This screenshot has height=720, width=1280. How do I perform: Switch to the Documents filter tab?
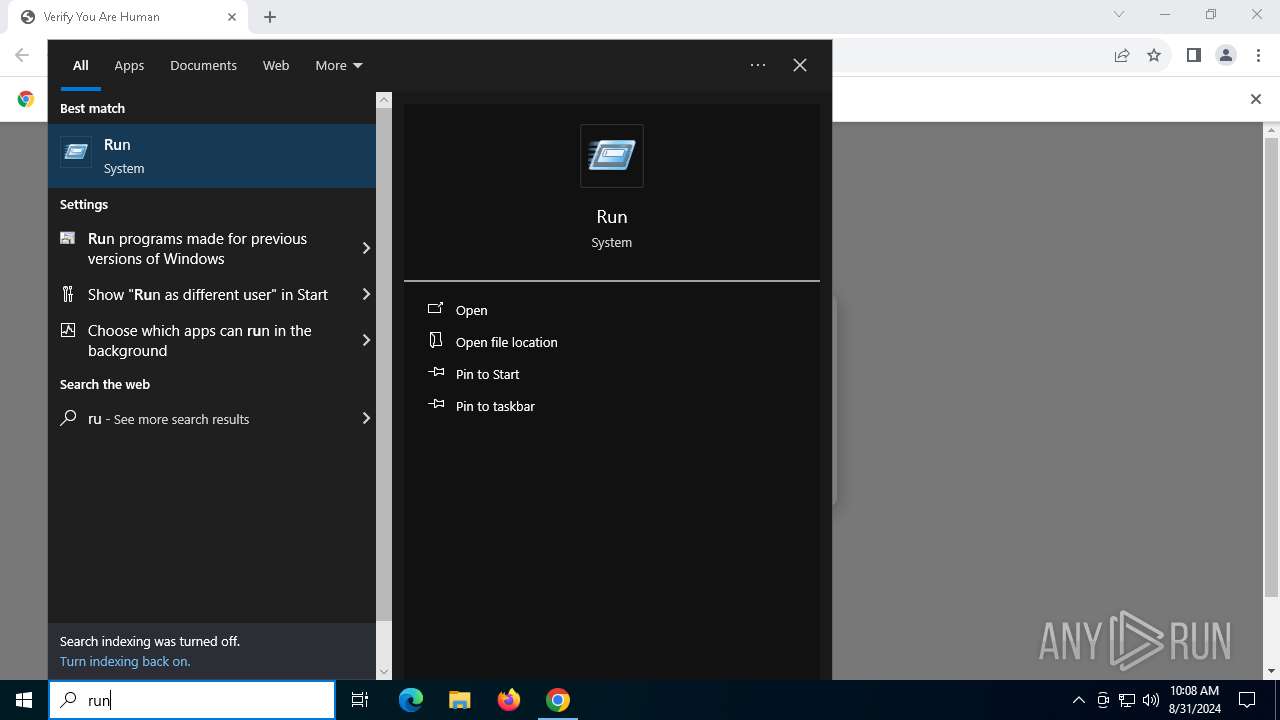203,65
